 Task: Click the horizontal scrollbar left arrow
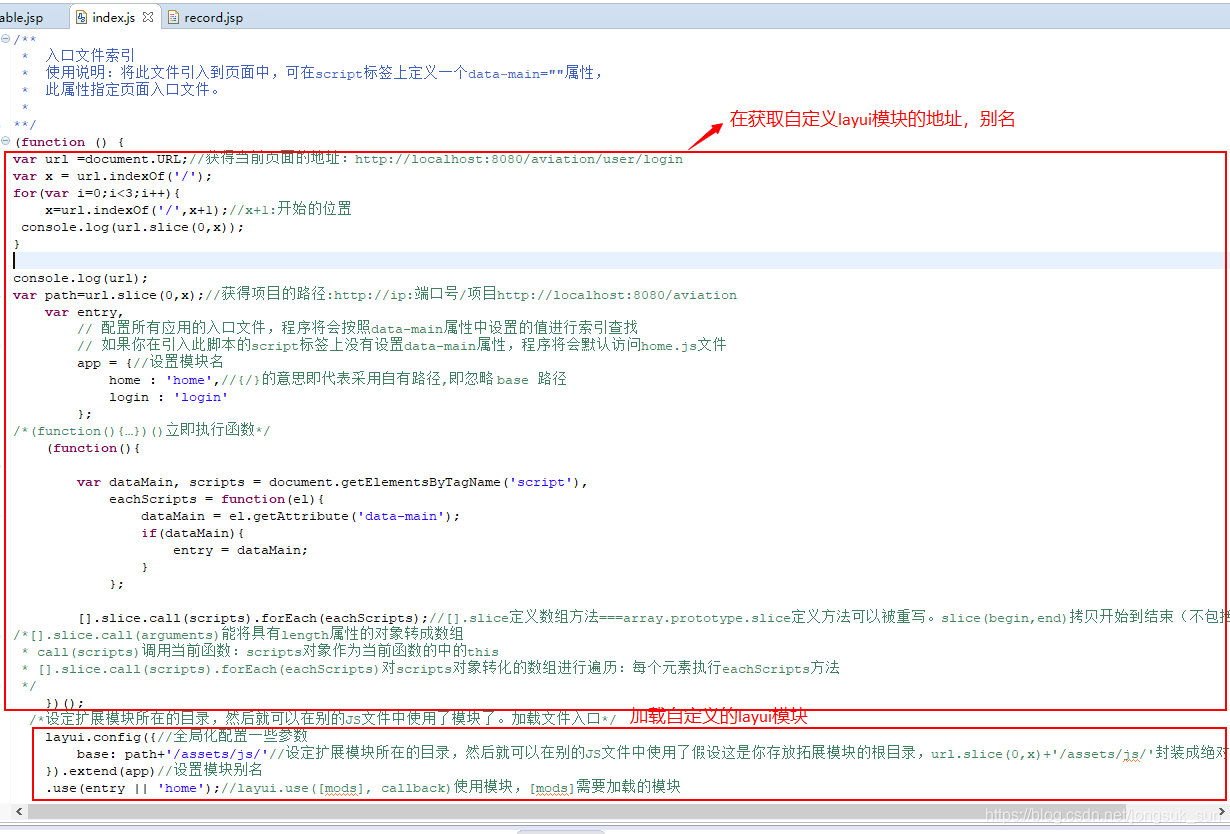18,813
